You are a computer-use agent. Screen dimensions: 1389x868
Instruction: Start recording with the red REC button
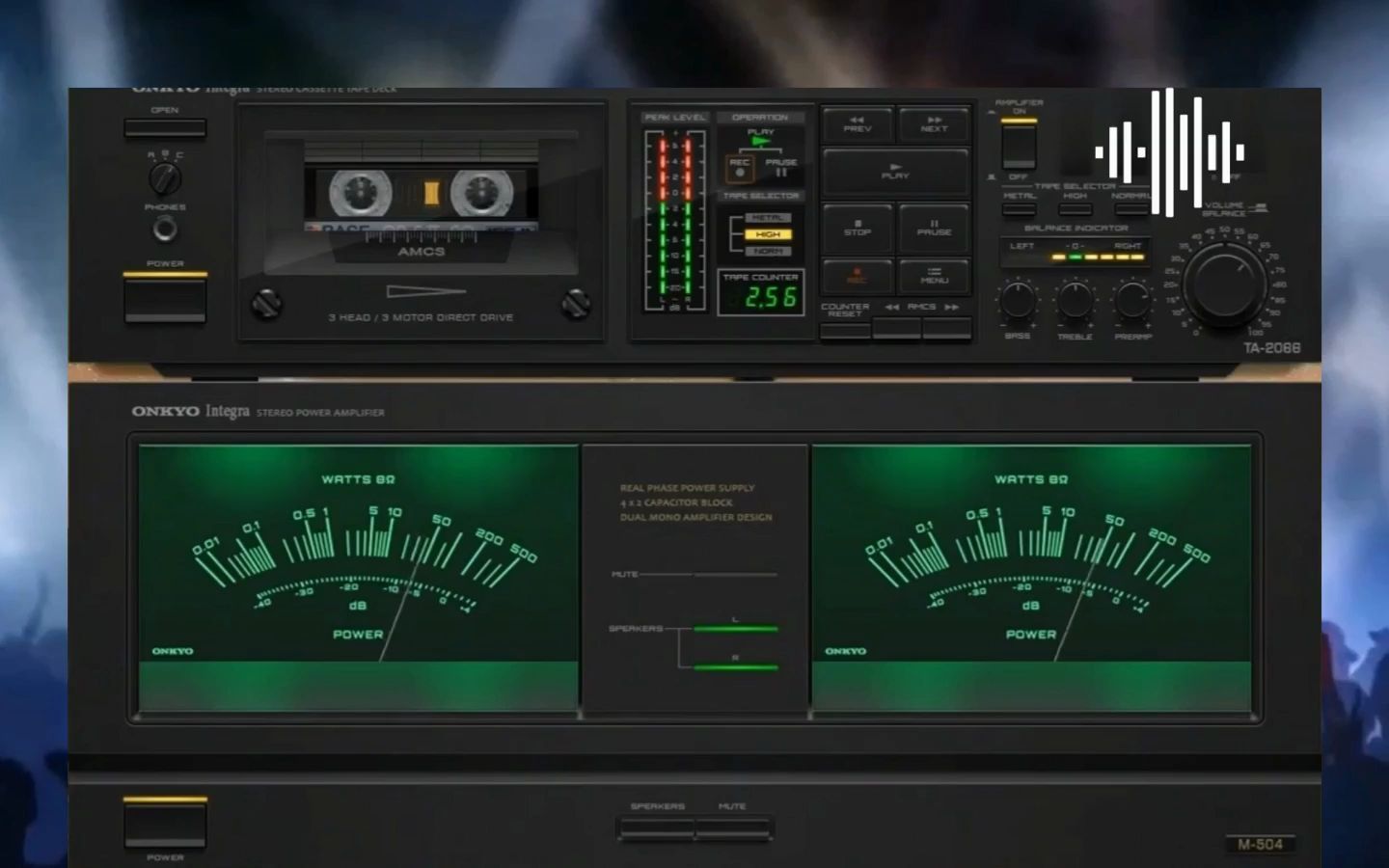point(858,277)
